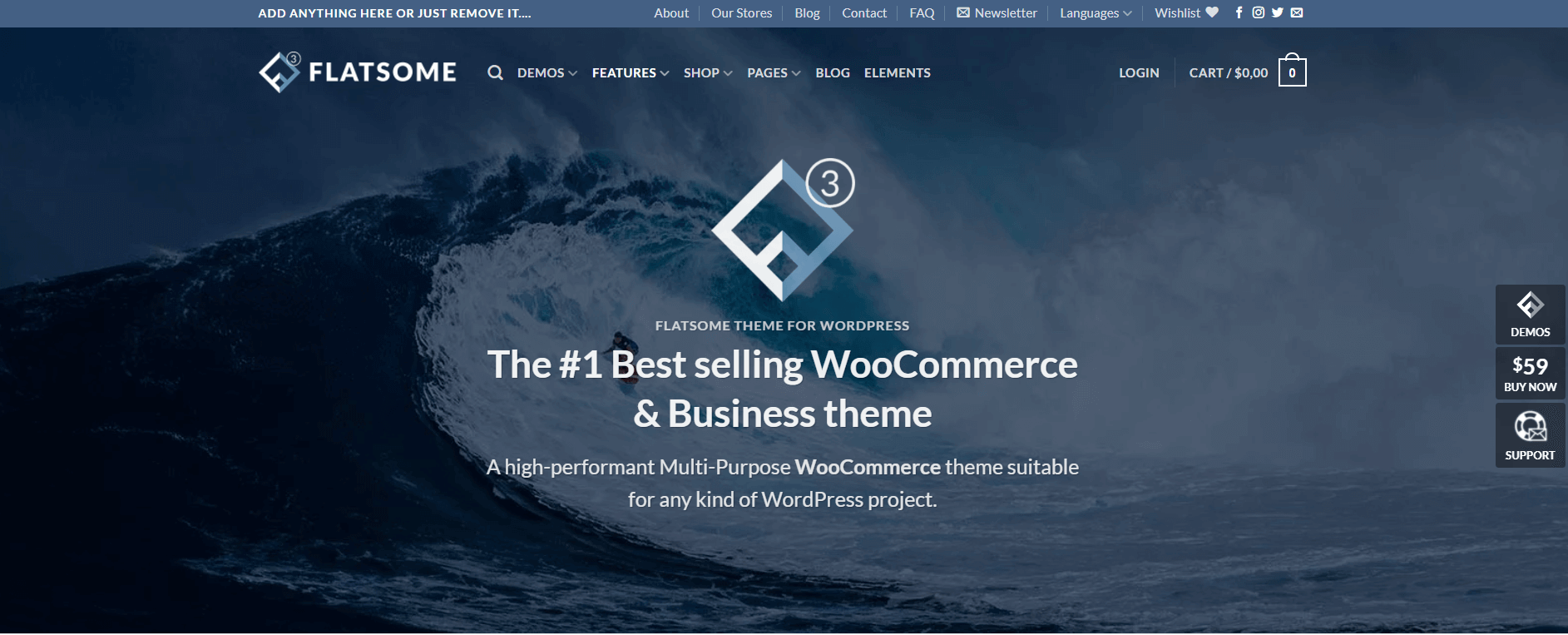
Task: Open the Instagram social icon
Action: [x=1259, y=12]
